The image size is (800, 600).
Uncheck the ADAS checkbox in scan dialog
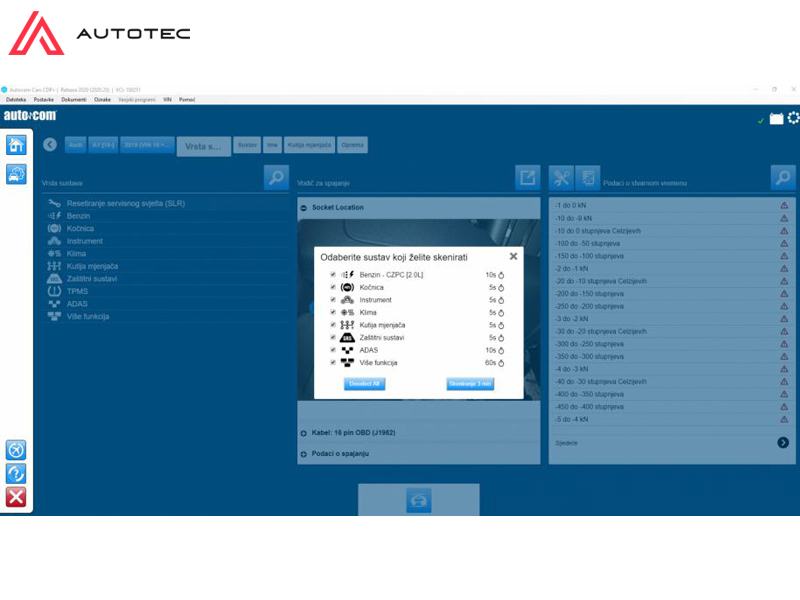tap(333, 350)
